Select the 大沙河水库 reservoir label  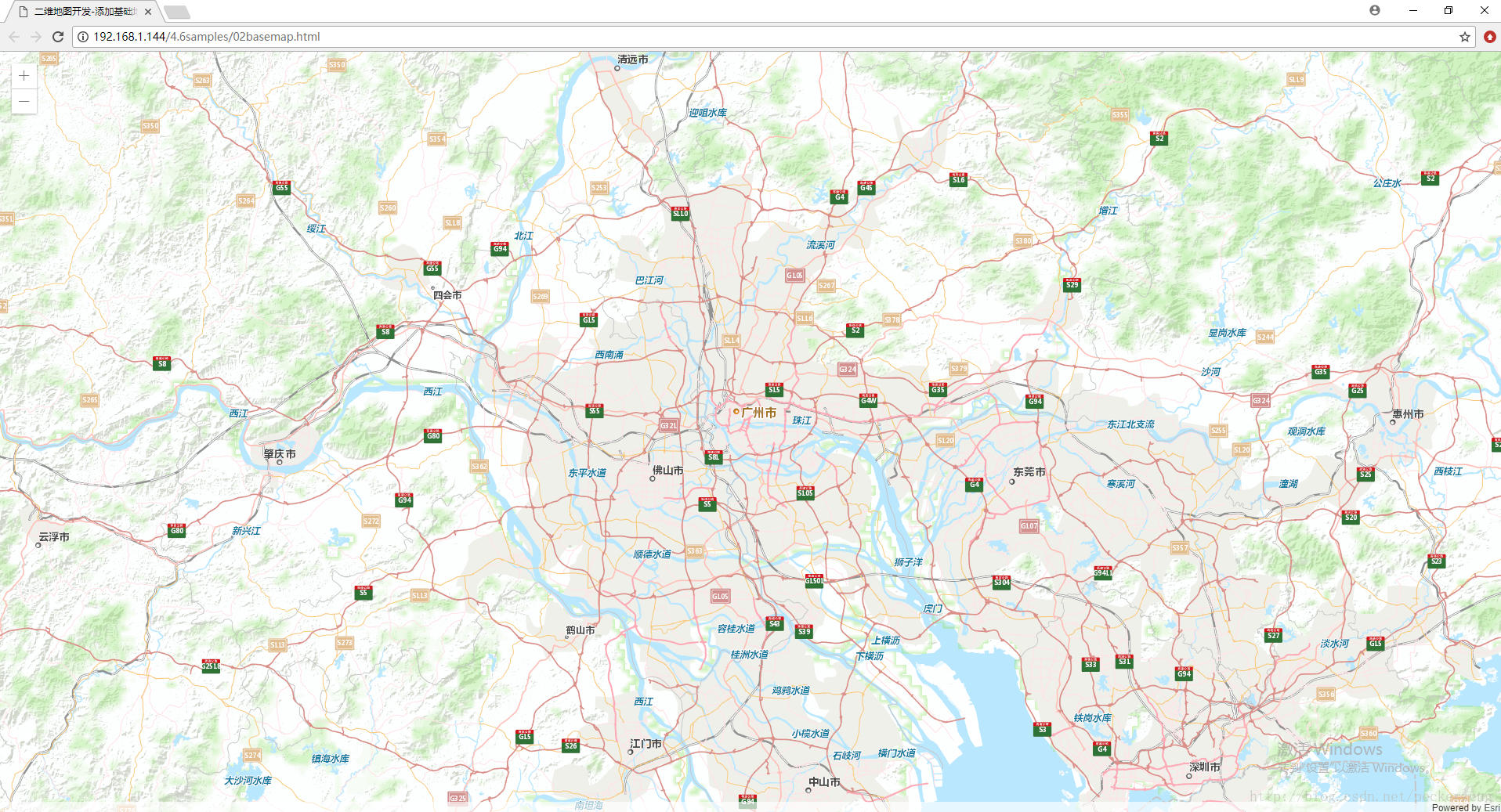pos(248,781)
